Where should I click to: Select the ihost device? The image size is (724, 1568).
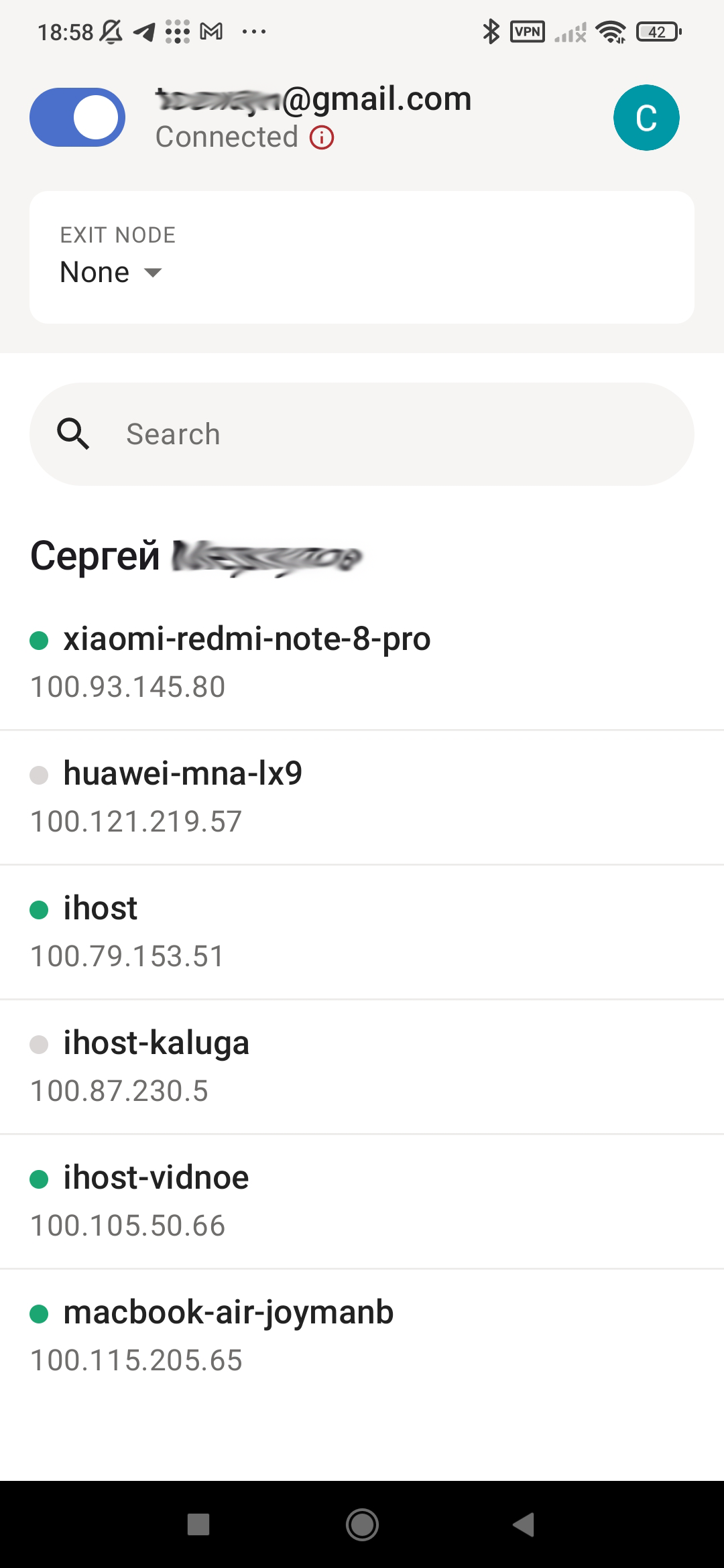[362, 932]
